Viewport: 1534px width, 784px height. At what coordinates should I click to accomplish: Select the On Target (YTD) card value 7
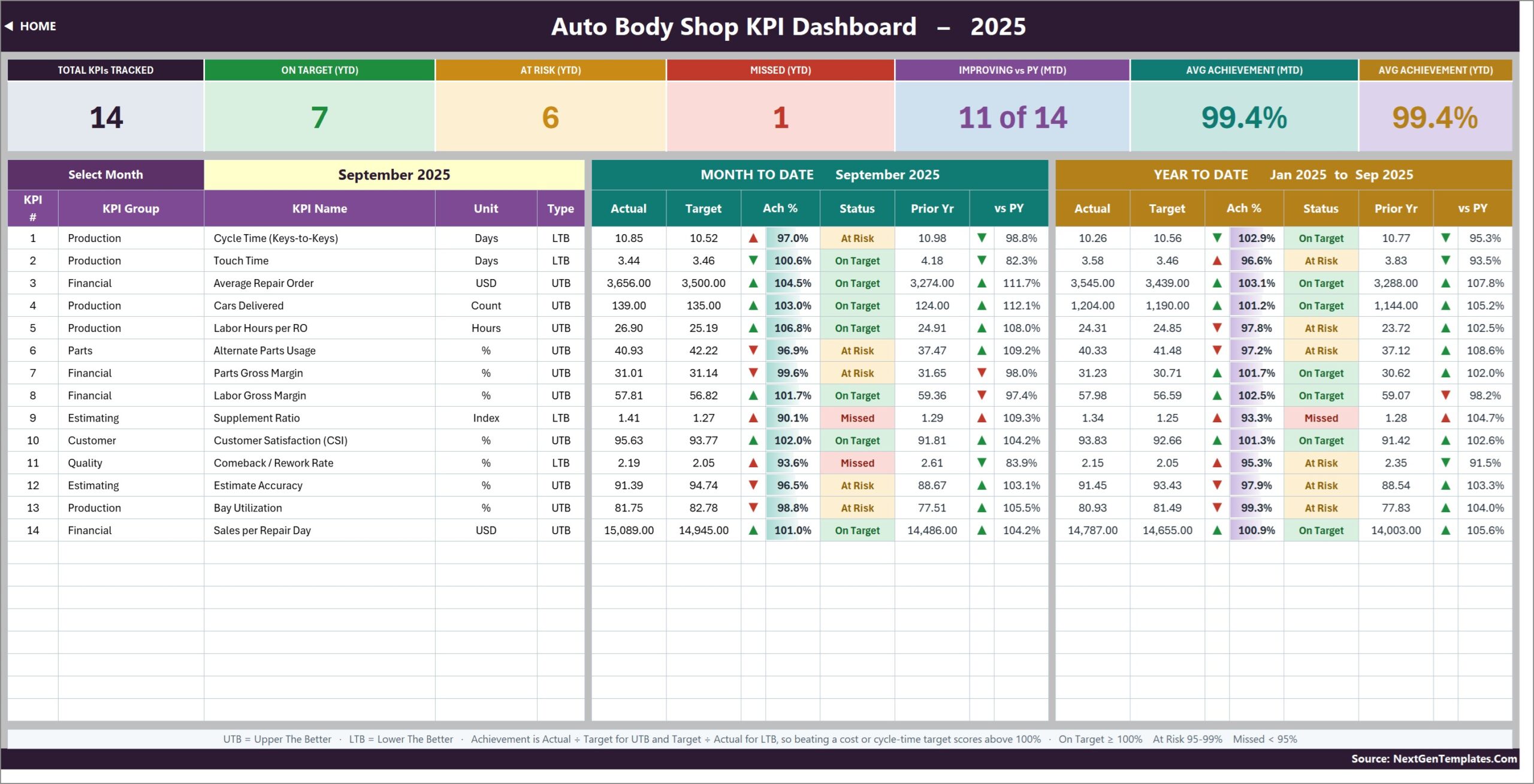pyautogui.click(x=319, y=117)
